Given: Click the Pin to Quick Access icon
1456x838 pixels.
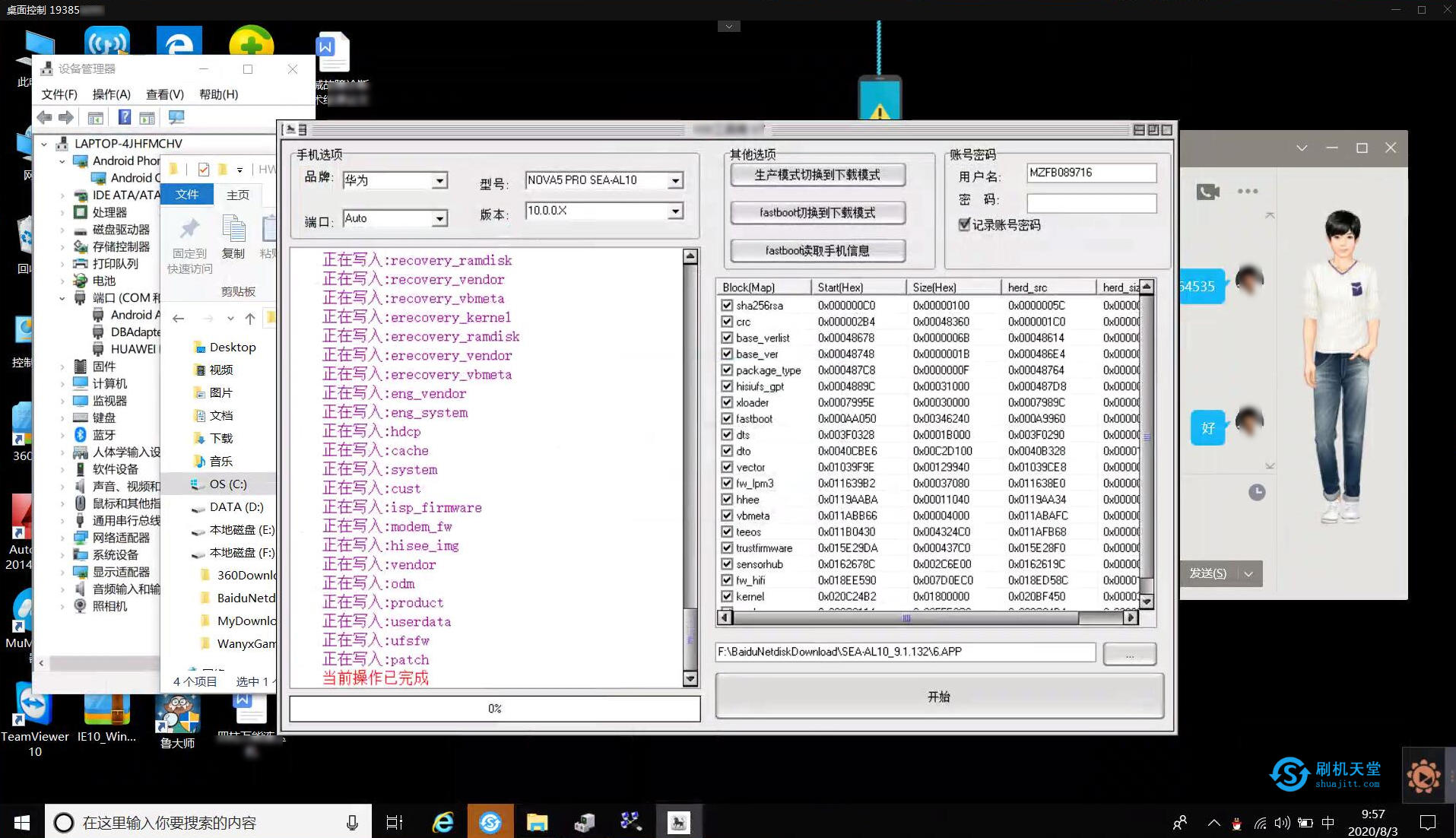Looking at the screenshot, I should (189, 228).
